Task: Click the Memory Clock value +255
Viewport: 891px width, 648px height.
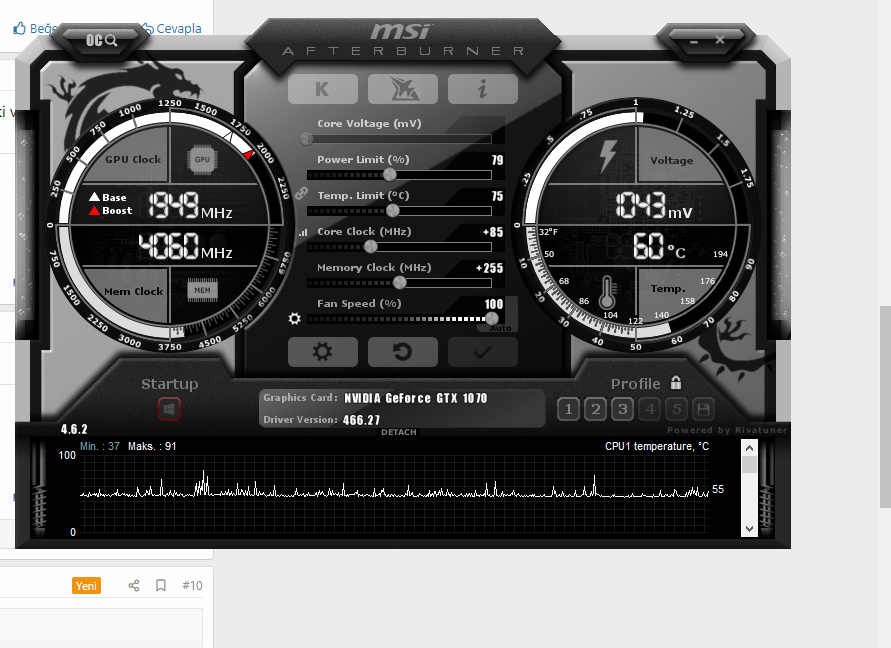Action: [x=489, y=268]
